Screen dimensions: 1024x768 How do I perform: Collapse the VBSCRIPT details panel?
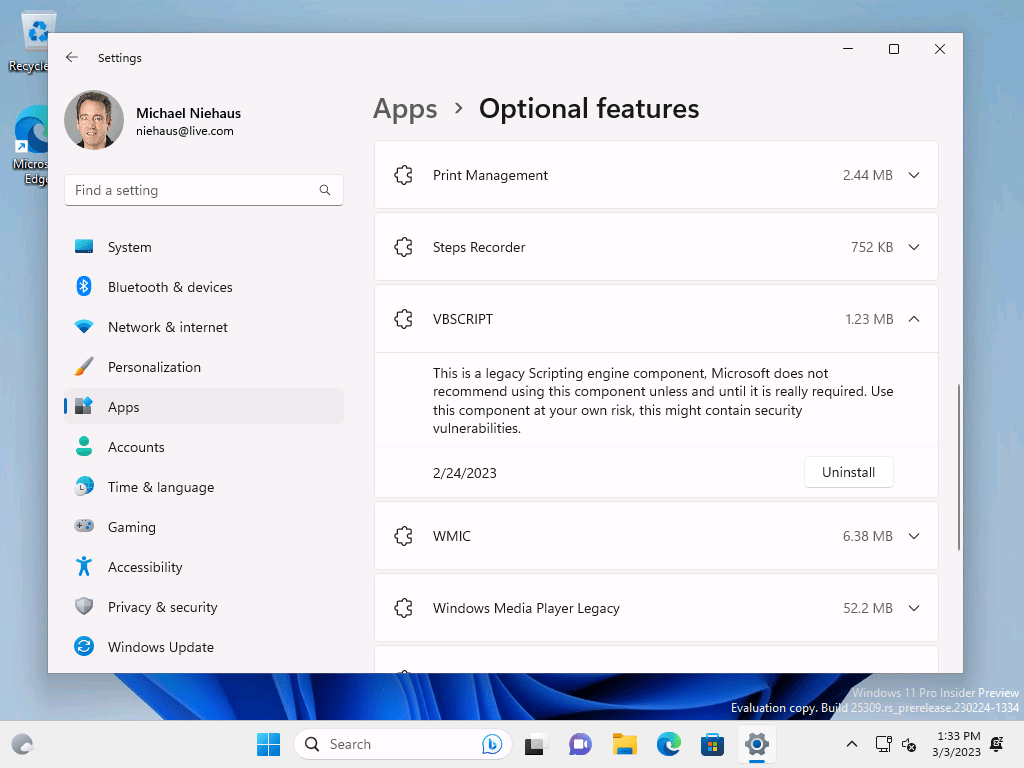tap(913, 318)
